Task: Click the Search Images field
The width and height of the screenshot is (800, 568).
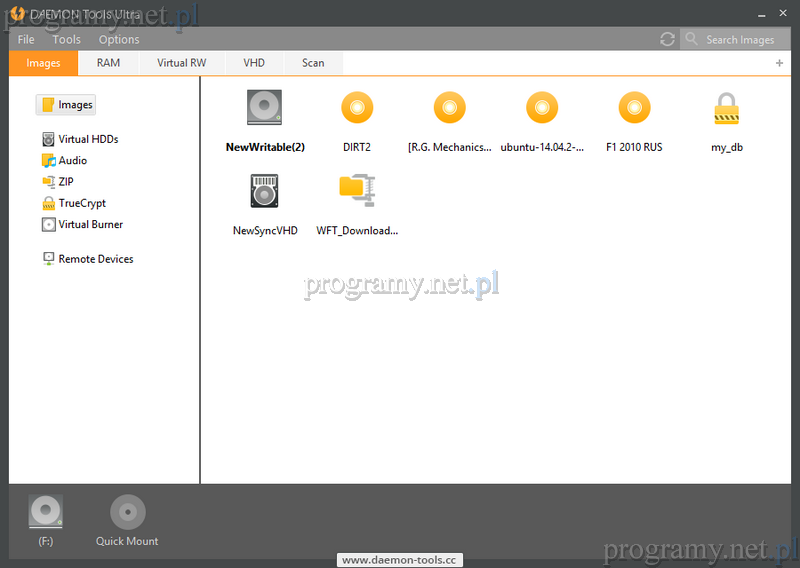Action: [740, 39]
